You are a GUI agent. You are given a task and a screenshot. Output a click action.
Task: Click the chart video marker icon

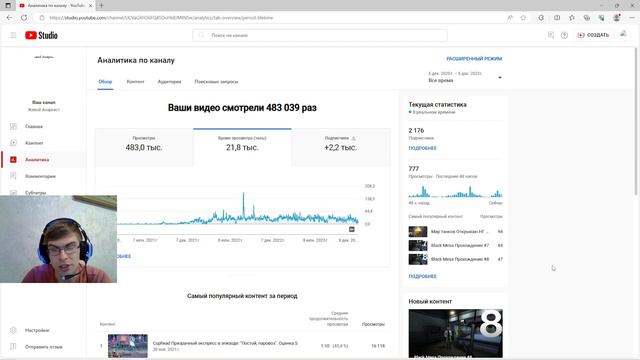tap(352, 229)
